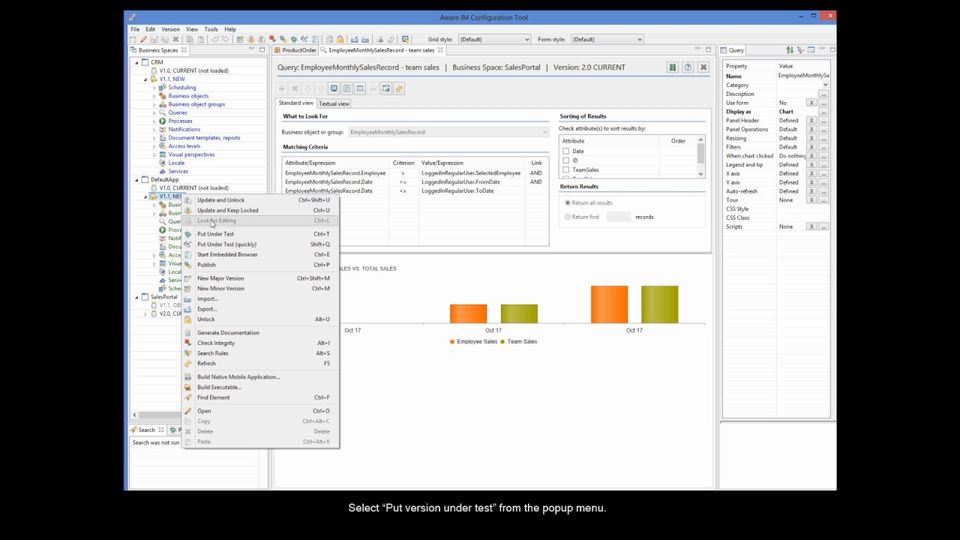Click the ellipsis button for Description
This screenshot has height=540, width=960.
823,94
